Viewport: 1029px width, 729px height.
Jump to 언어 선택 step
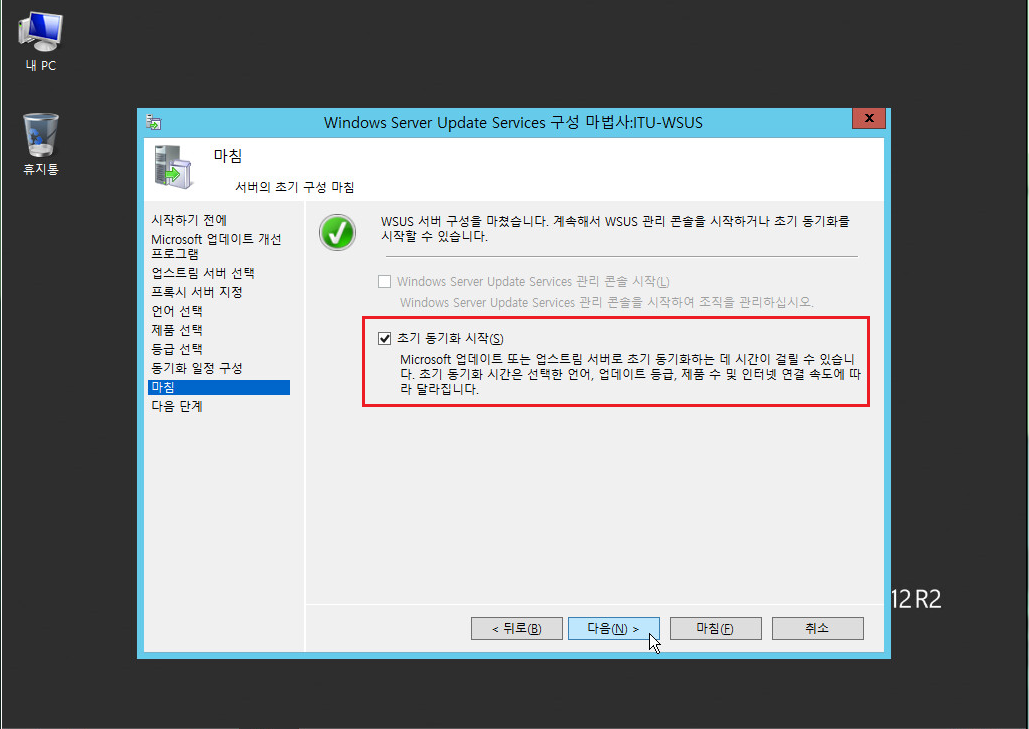(x=177, y=311)
